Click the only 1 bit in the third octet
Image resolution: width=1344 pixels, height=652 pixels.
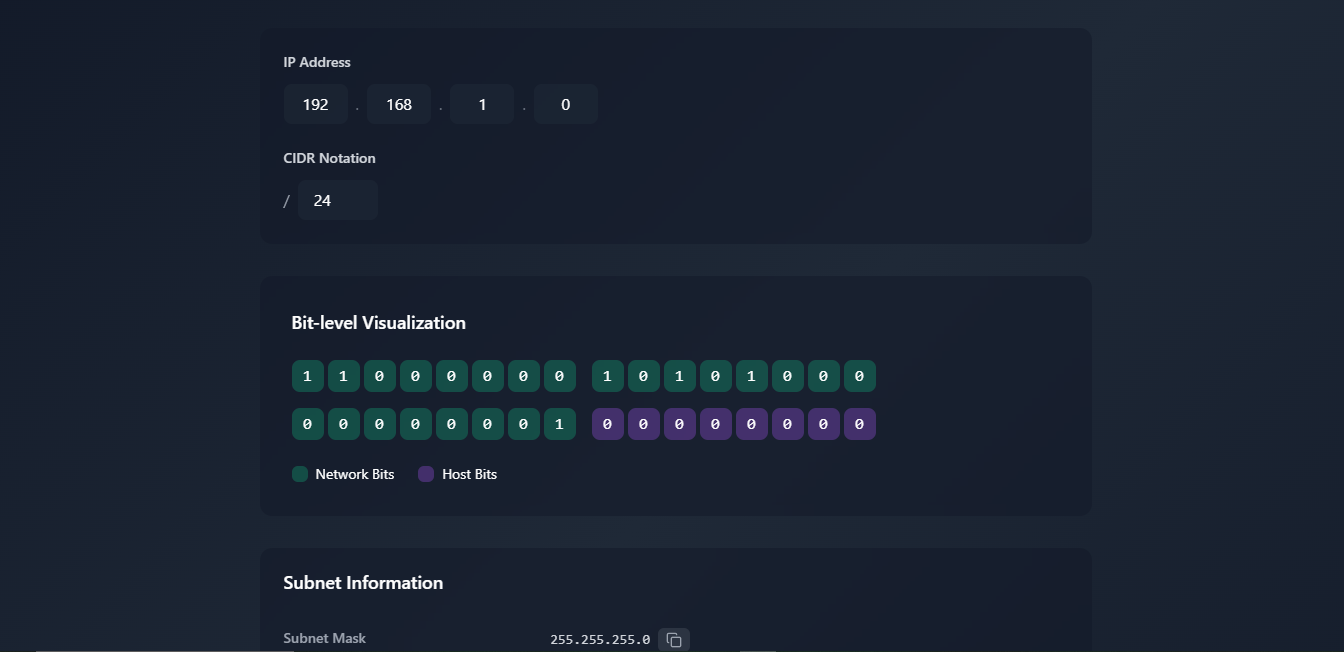[560, 424]
